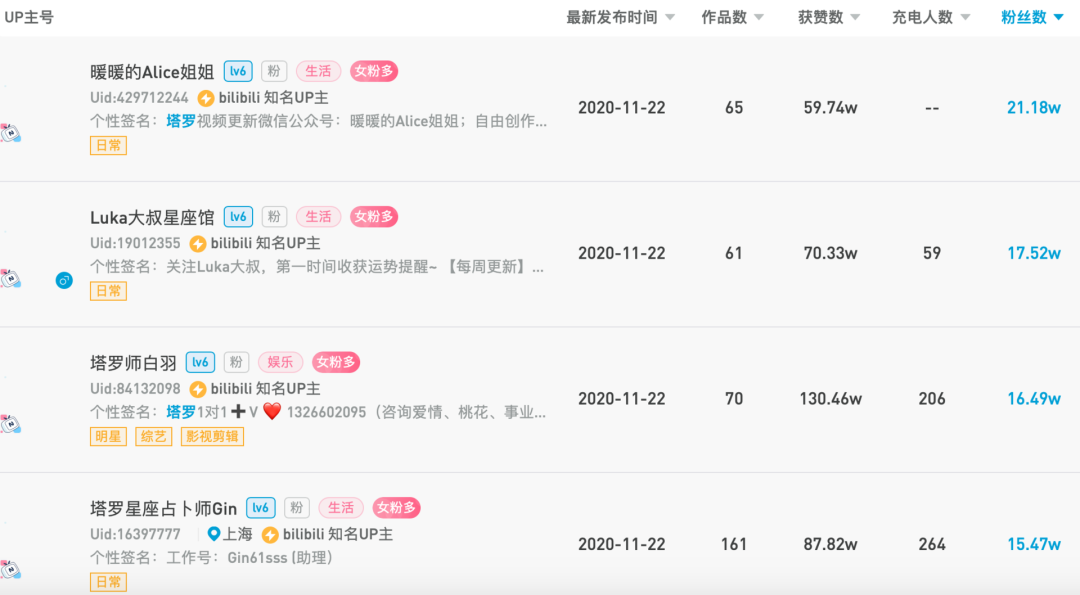The image size is (1080, 595).
Task: Click the 影视剪辑 tag under 塔罗师白羽
Action: click(212, 436)
